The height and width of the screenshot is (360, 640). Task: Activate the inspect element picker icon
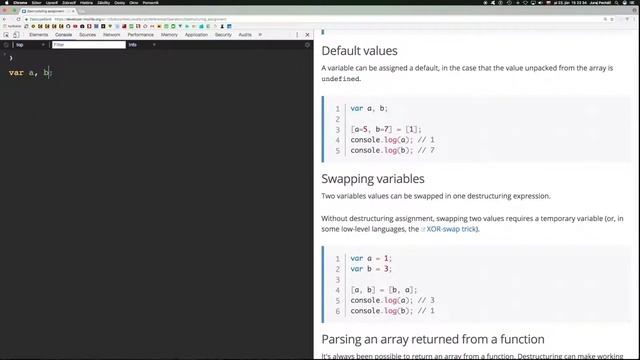[6, 35]
